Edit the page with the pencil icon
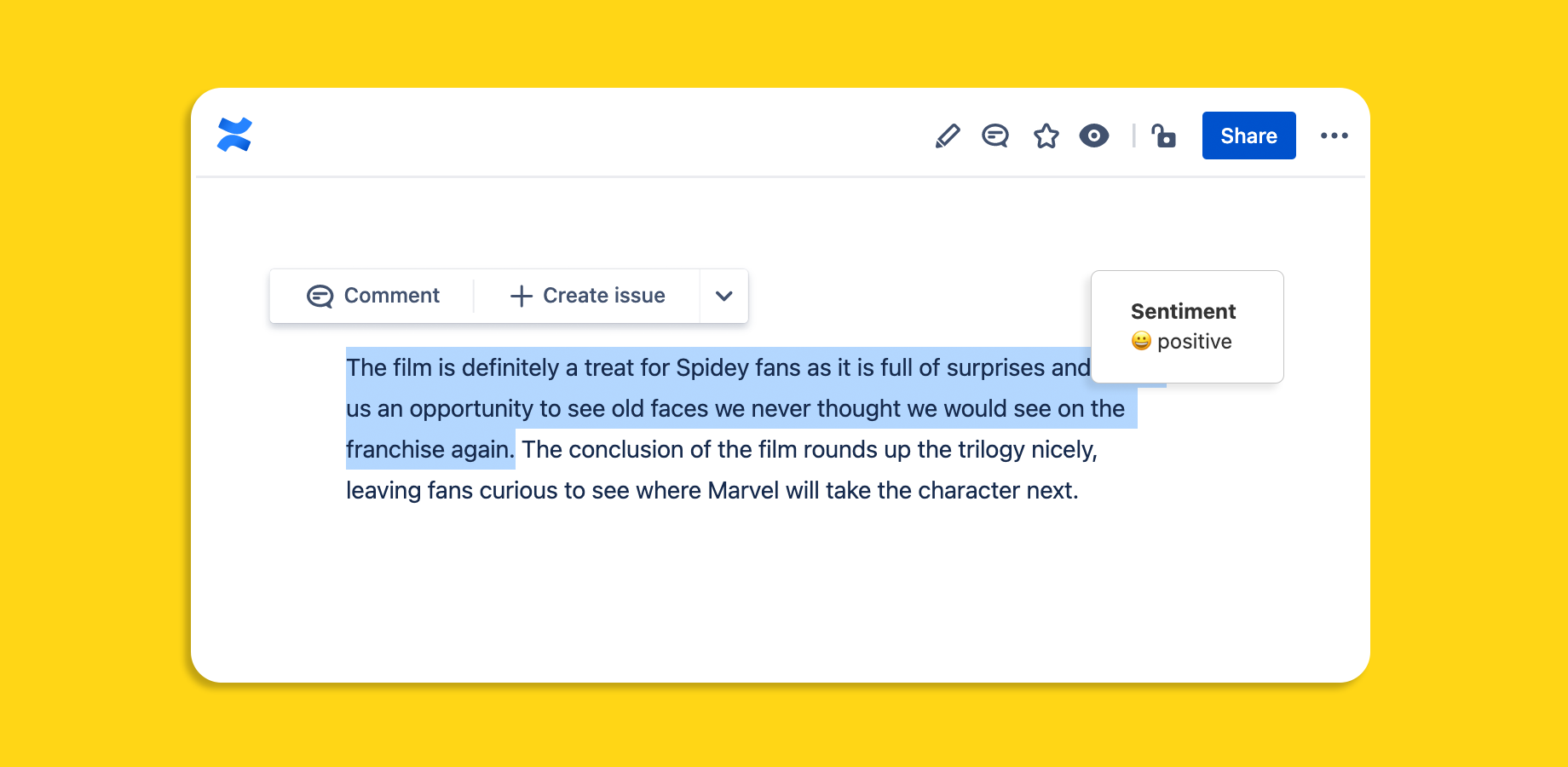 tap(947, 136)
